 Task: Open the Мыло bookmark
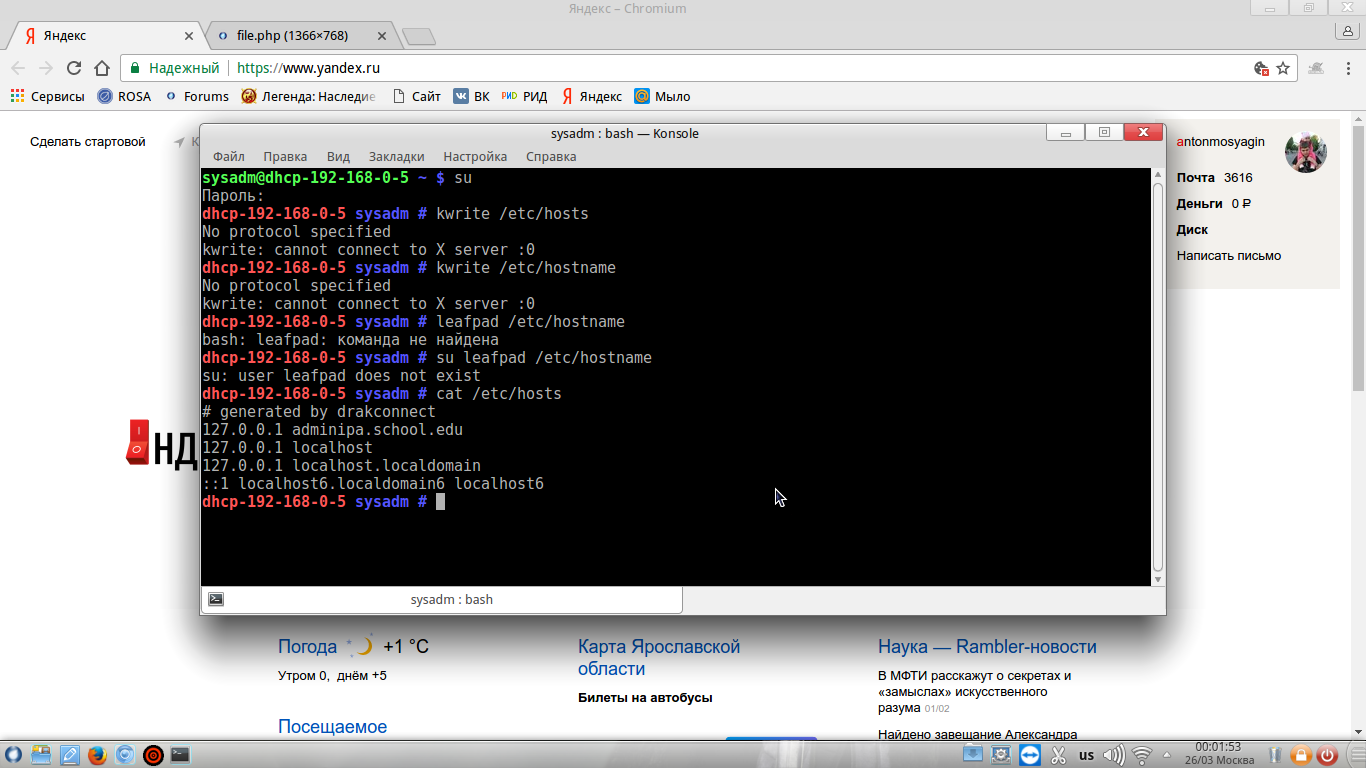[662, 97]
